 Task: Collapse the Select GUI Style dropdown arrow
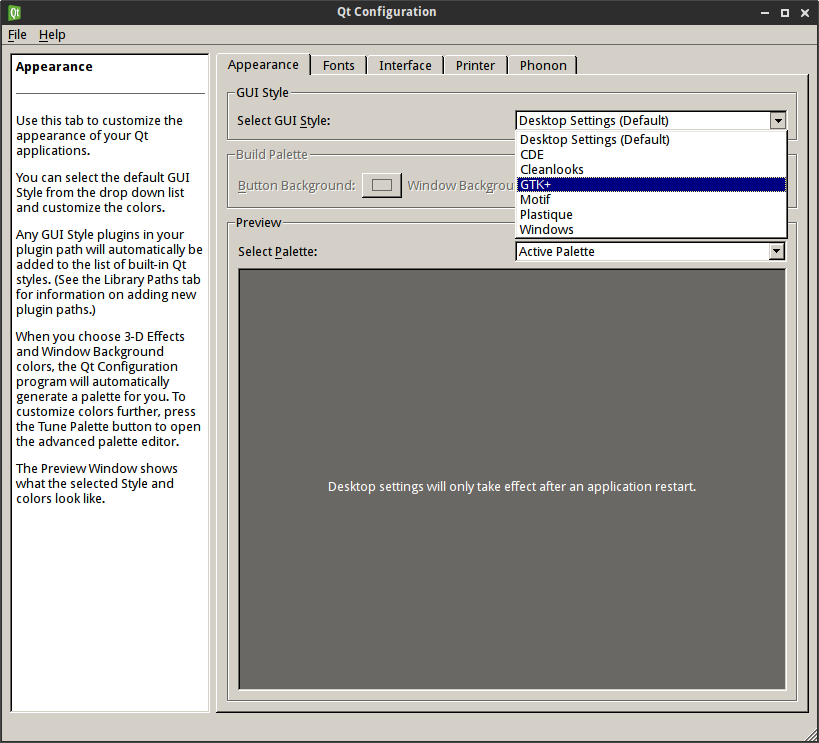coord(777,121)
